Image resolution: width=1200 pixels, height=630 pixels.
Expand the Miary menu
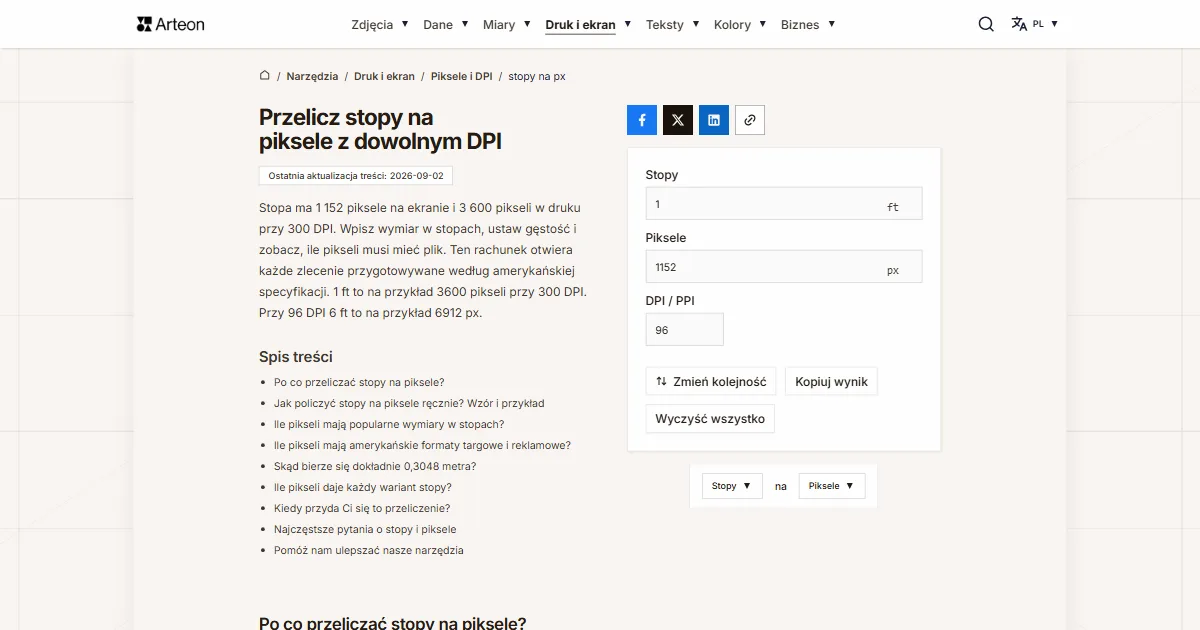[507, 24]
